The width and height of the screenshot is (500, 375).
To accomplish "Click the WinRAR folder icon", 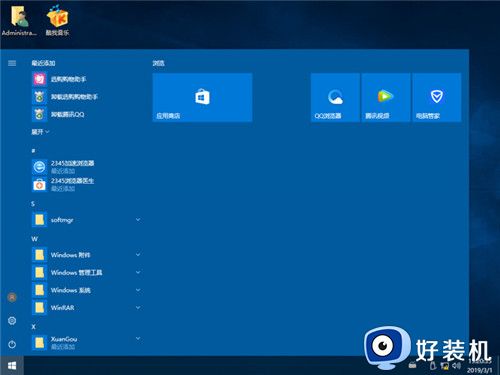I will [39, 307].
